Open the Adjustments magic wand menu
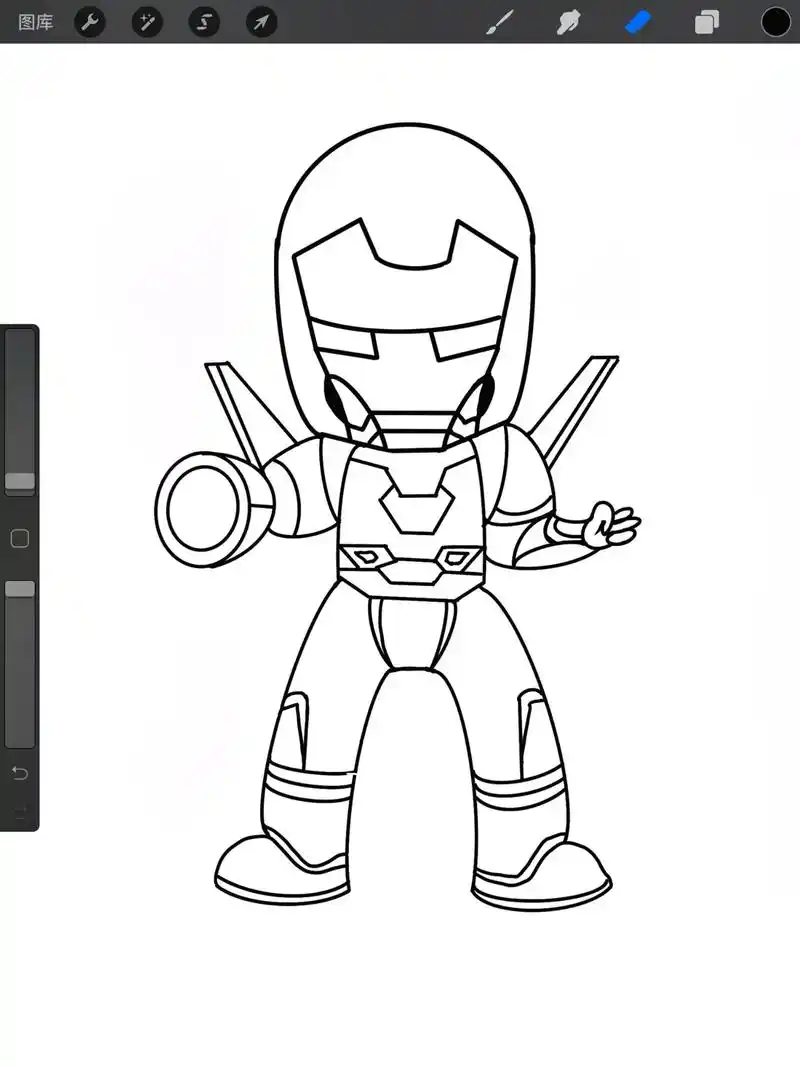Screen dimensions: 800x1067 tap(147, 22)
